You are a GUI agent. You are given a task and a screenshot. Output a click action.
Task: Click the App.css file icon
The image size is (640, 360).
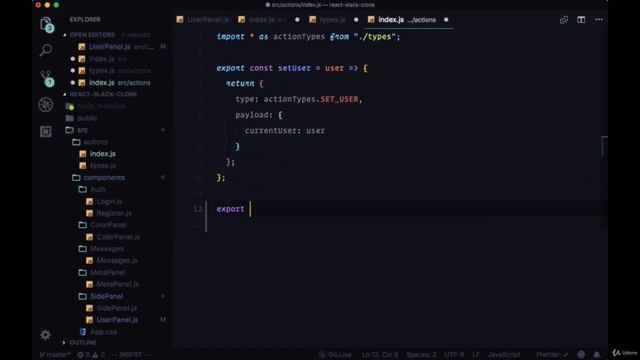(82, 332)
